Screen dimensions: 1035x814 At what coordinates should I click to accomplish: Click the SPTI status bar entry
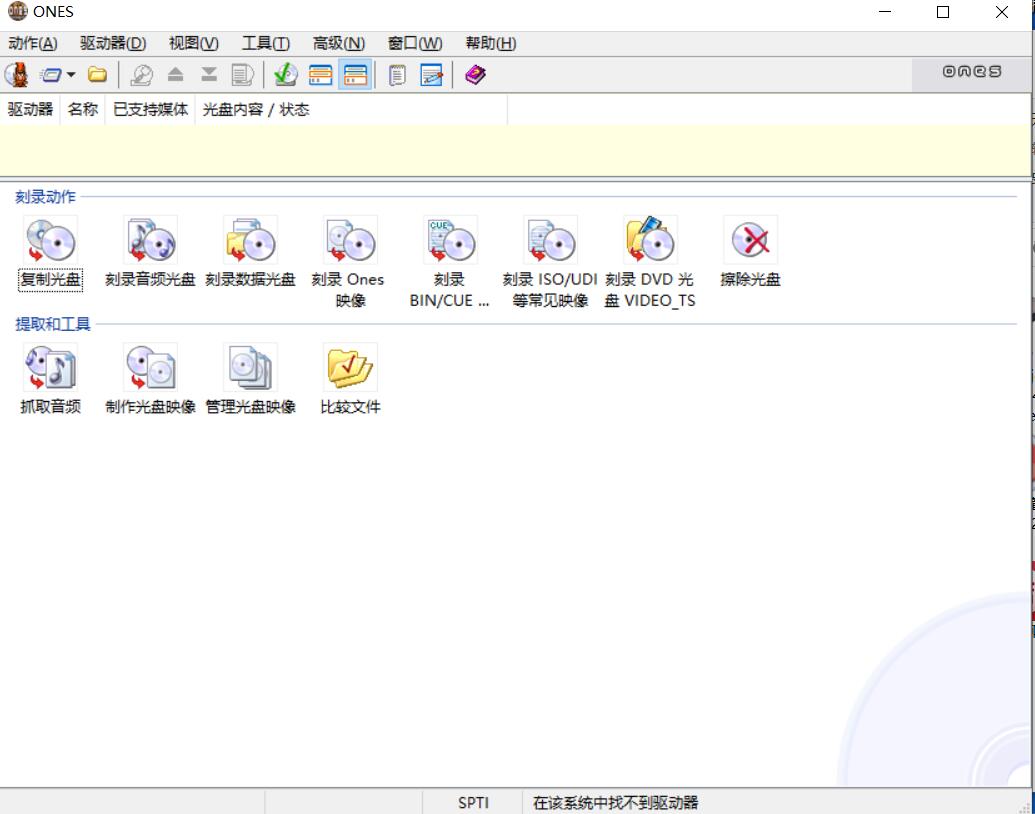coord(473,803)
